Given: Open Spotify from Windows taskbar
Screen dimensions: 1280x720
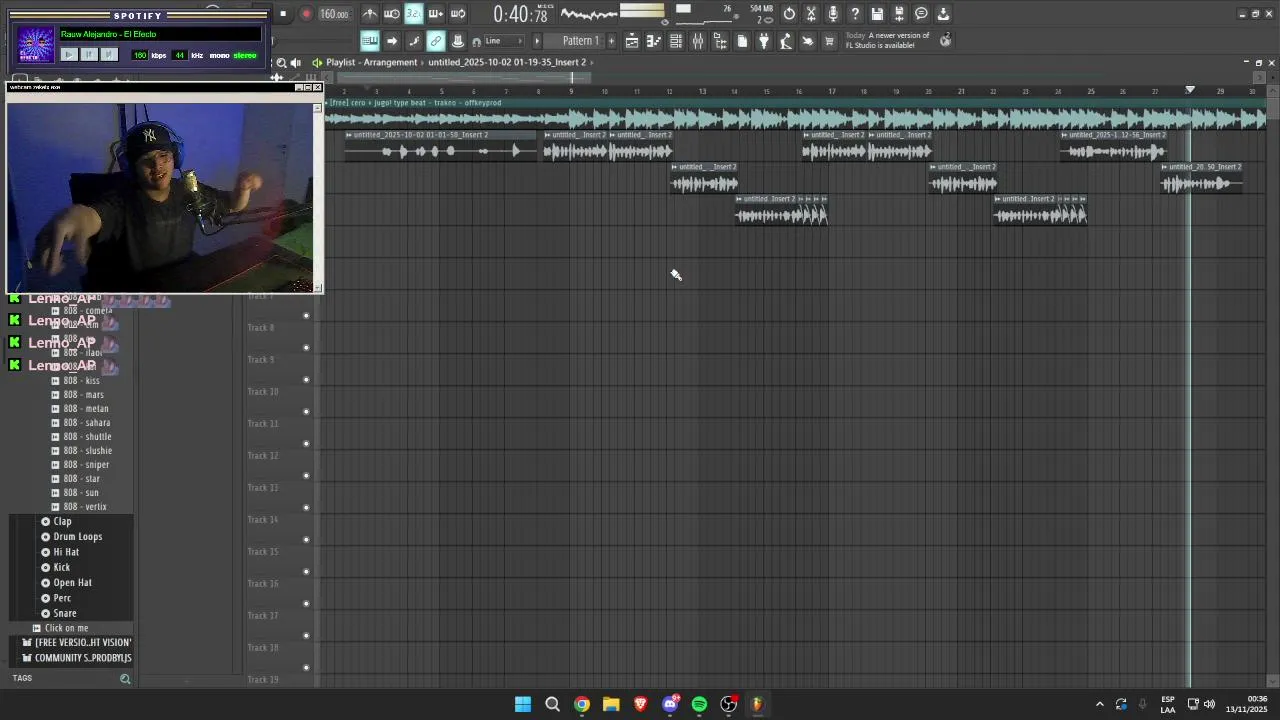Looking at the screenshot, I should (x=700, y=704).
